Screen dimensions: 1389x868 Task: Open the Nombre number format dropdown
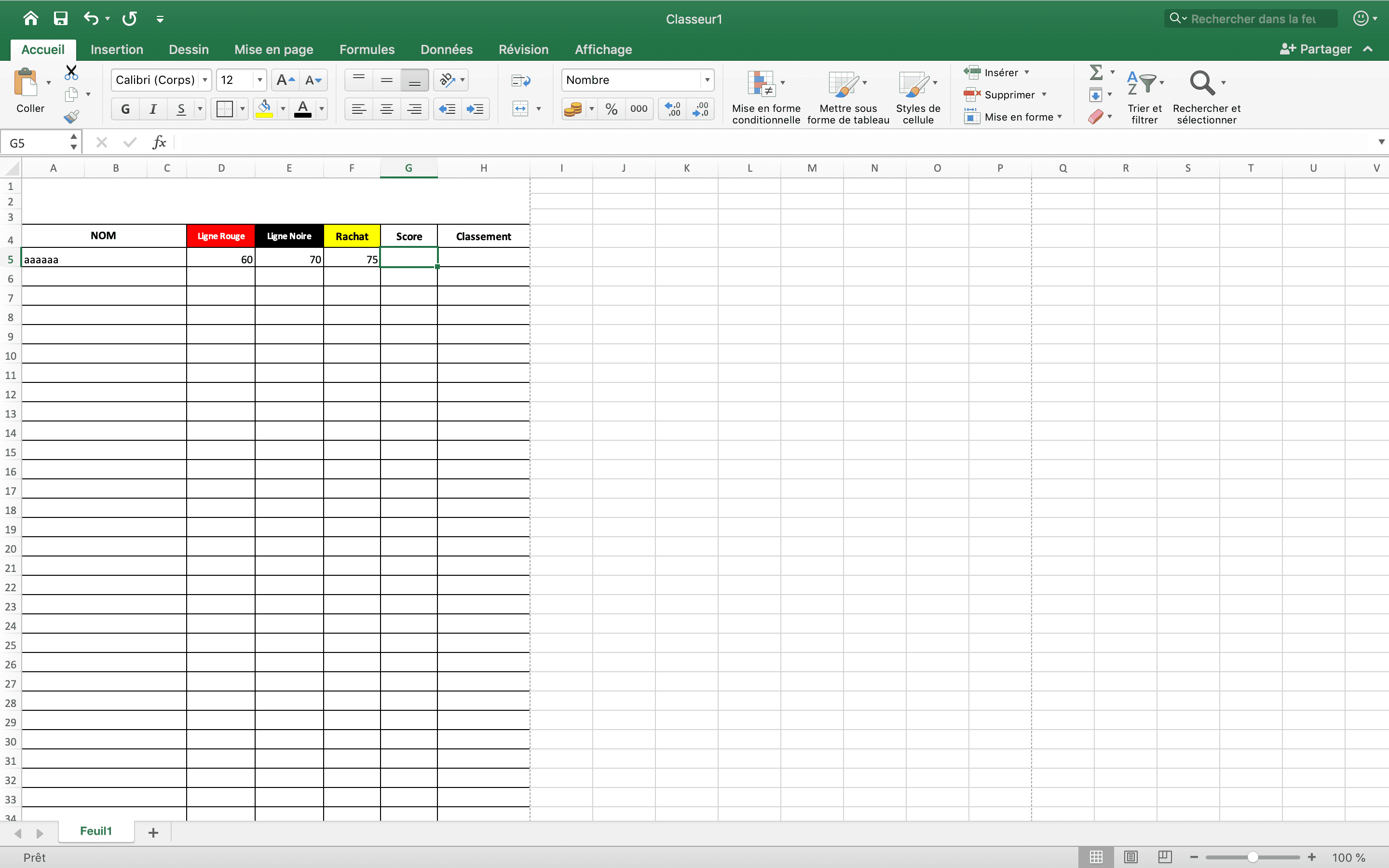(707, 81)
